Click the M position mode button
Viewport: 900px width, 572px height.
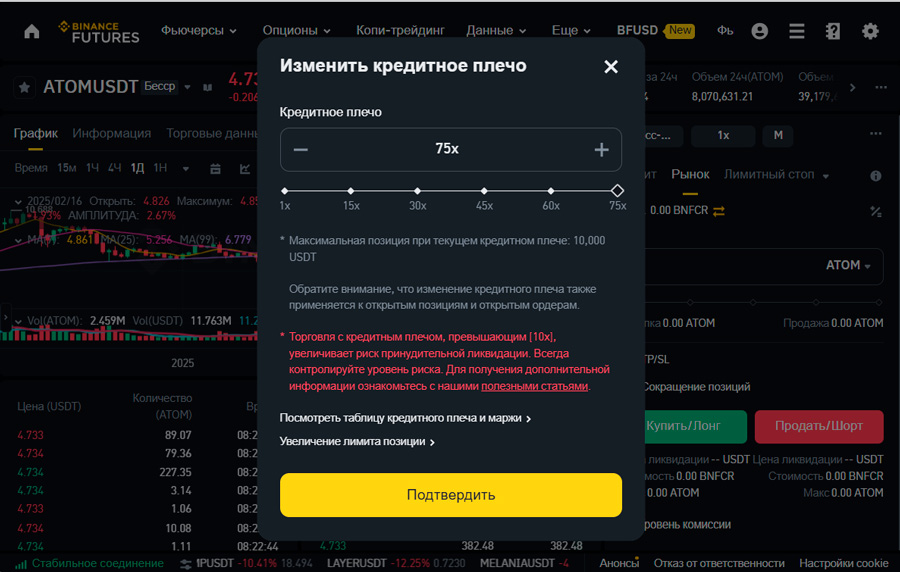[778, 136]
